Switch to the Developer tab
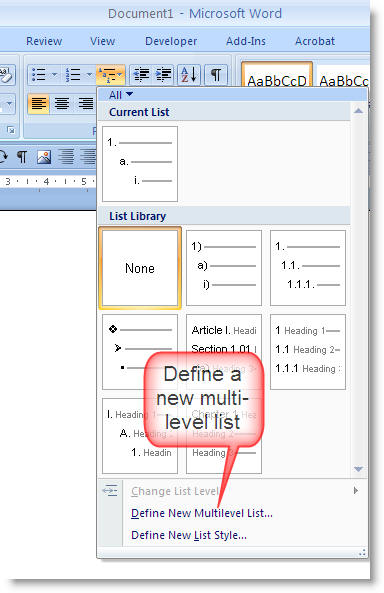The image size is (384, 593). pyautogui.click(x=171, y=41)
